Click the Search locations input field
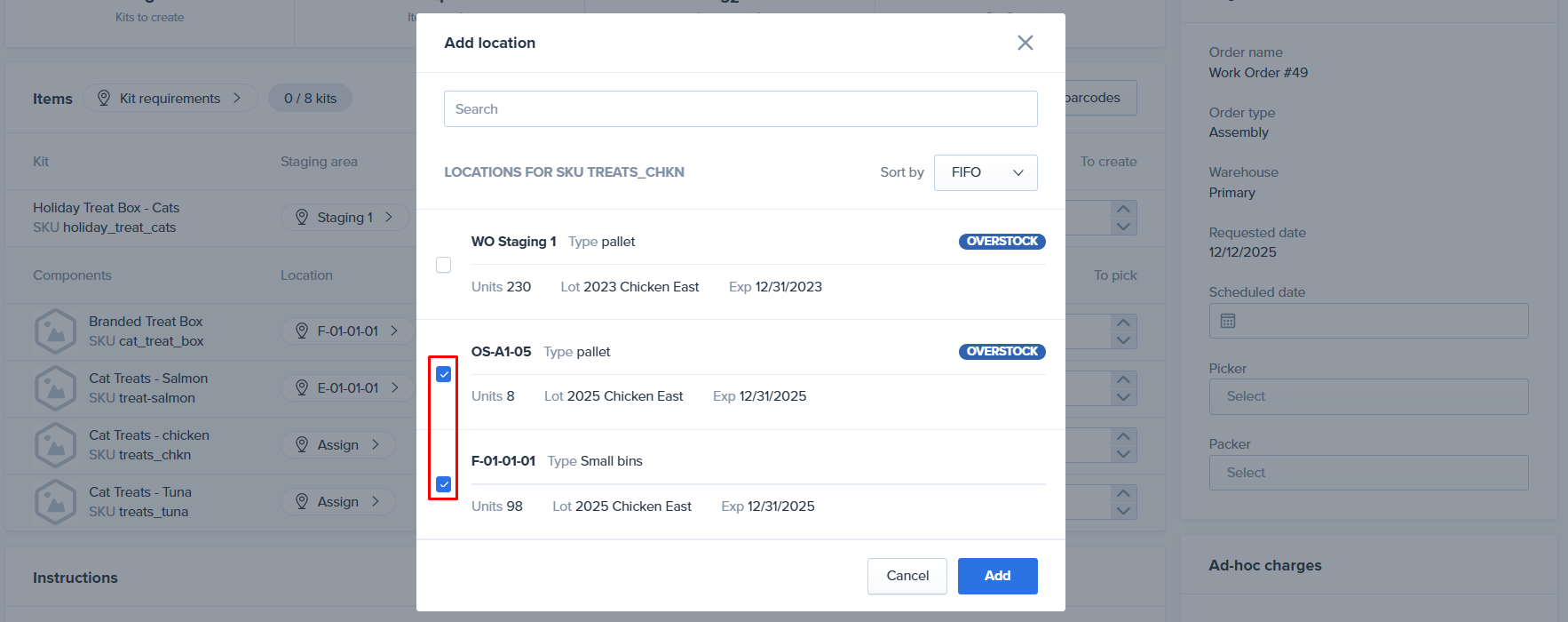Screen dimensions: 1568x622 740,109
